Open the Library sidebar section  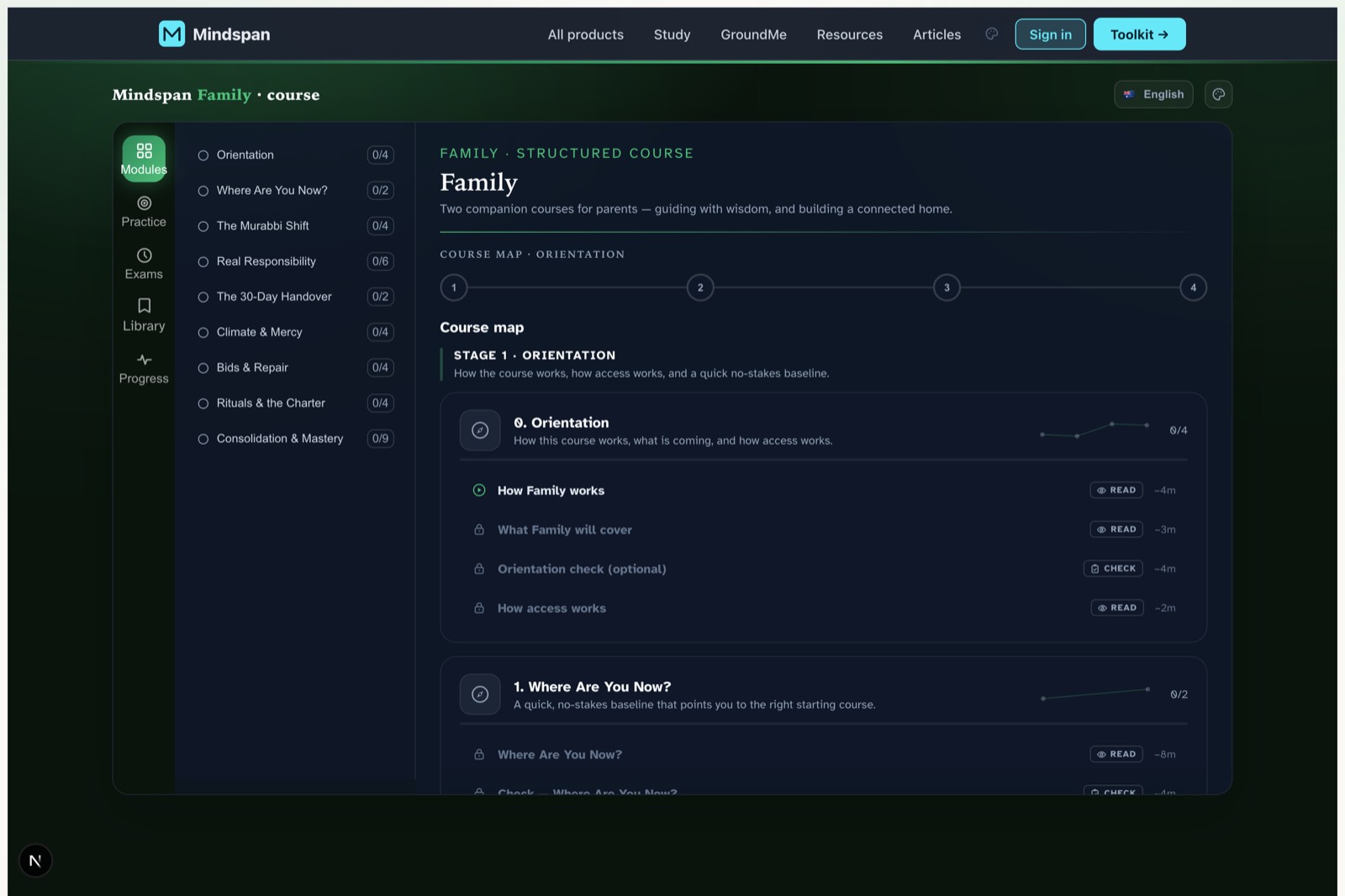144,316
